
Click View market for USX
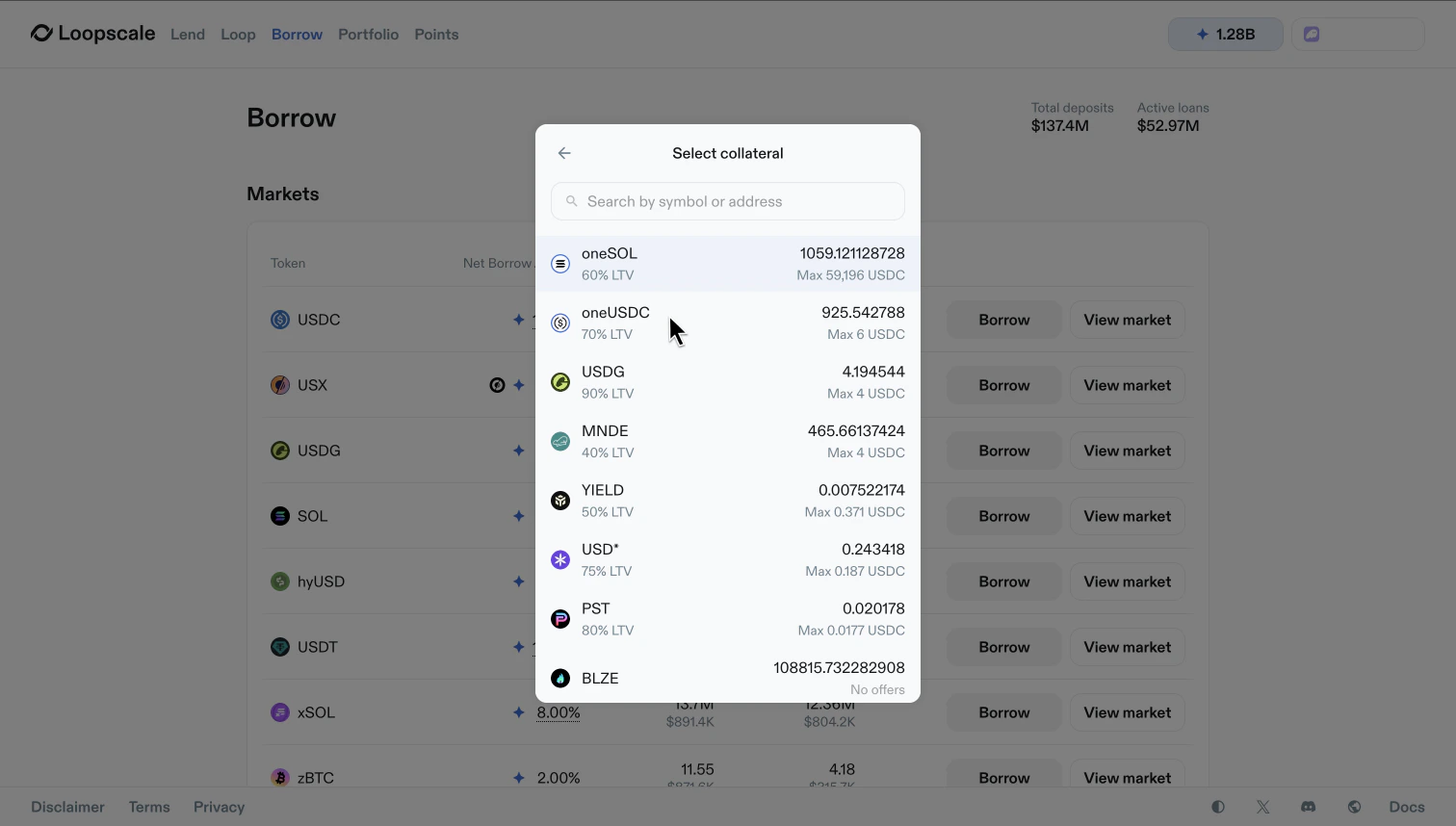click(x=1128, y=385)
